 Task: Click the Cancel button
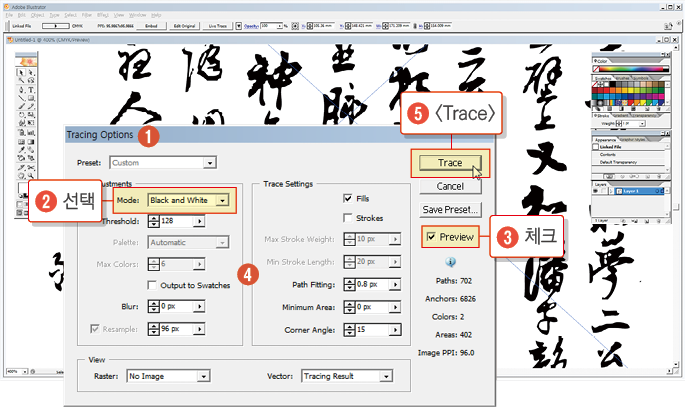(x=450, y=186)
